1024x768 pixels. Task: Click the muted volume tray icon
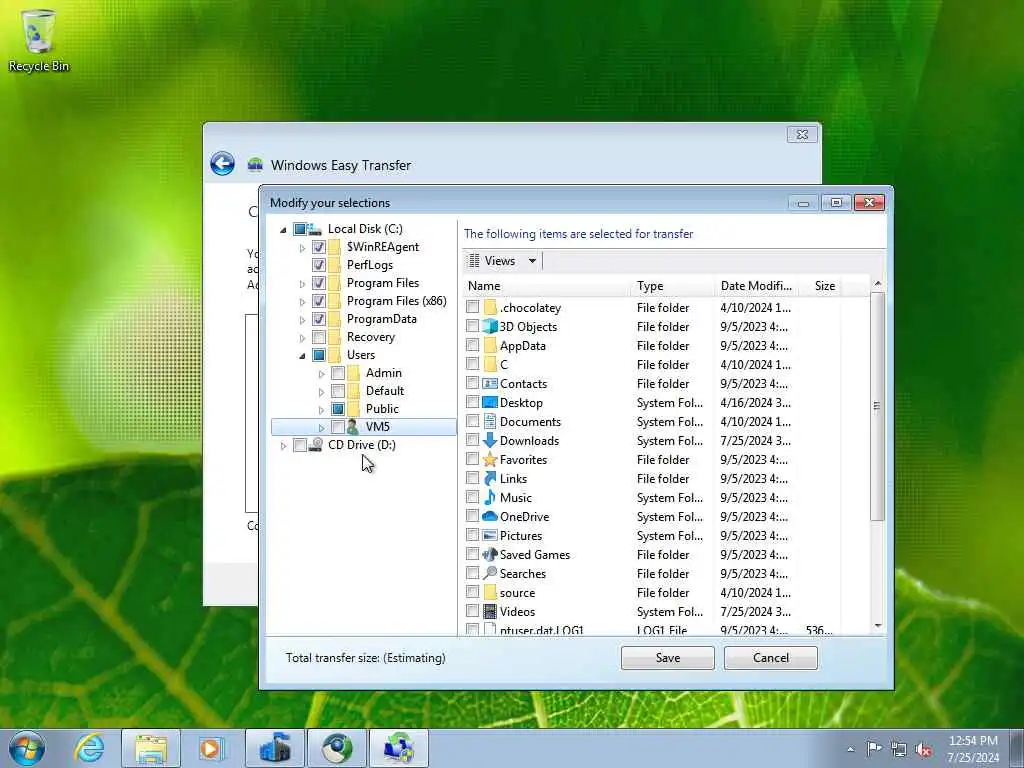(923, 749)
